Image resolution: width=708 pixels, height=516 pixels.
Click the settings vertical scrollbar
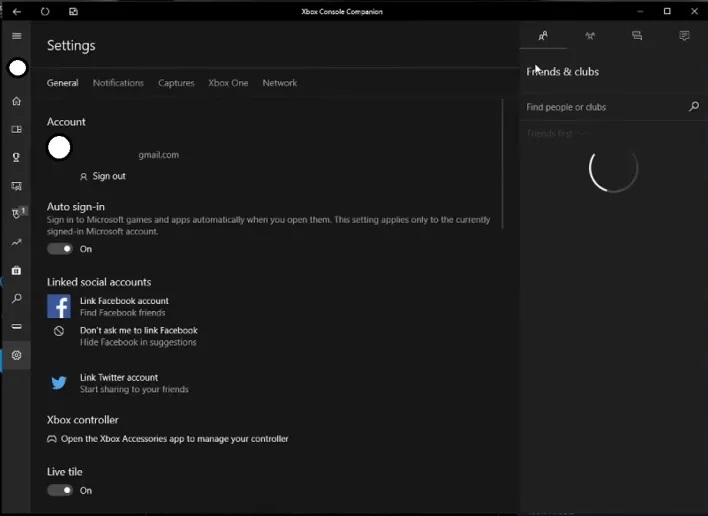coord(503,164)
